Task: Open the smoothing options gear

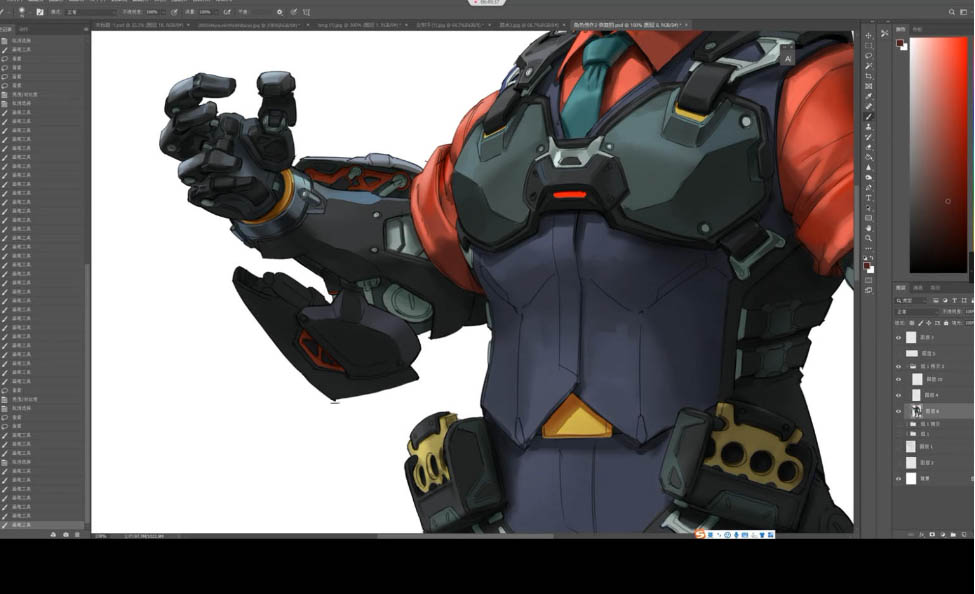Action: pos(280,12)
